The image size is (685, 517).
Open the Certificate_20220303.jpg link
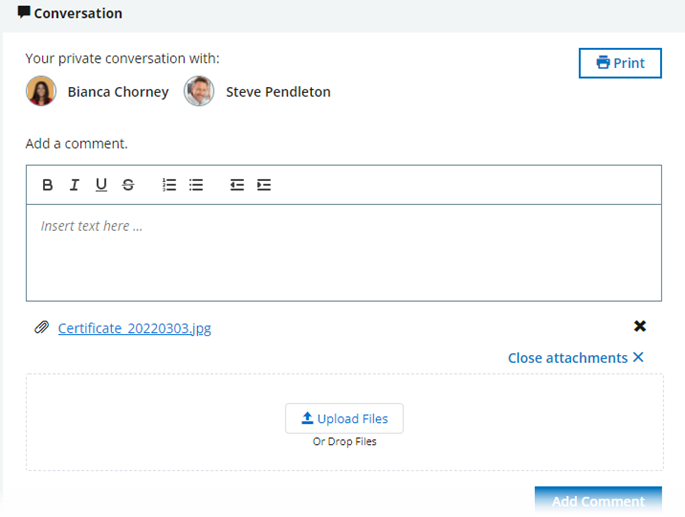click(134, 328)
